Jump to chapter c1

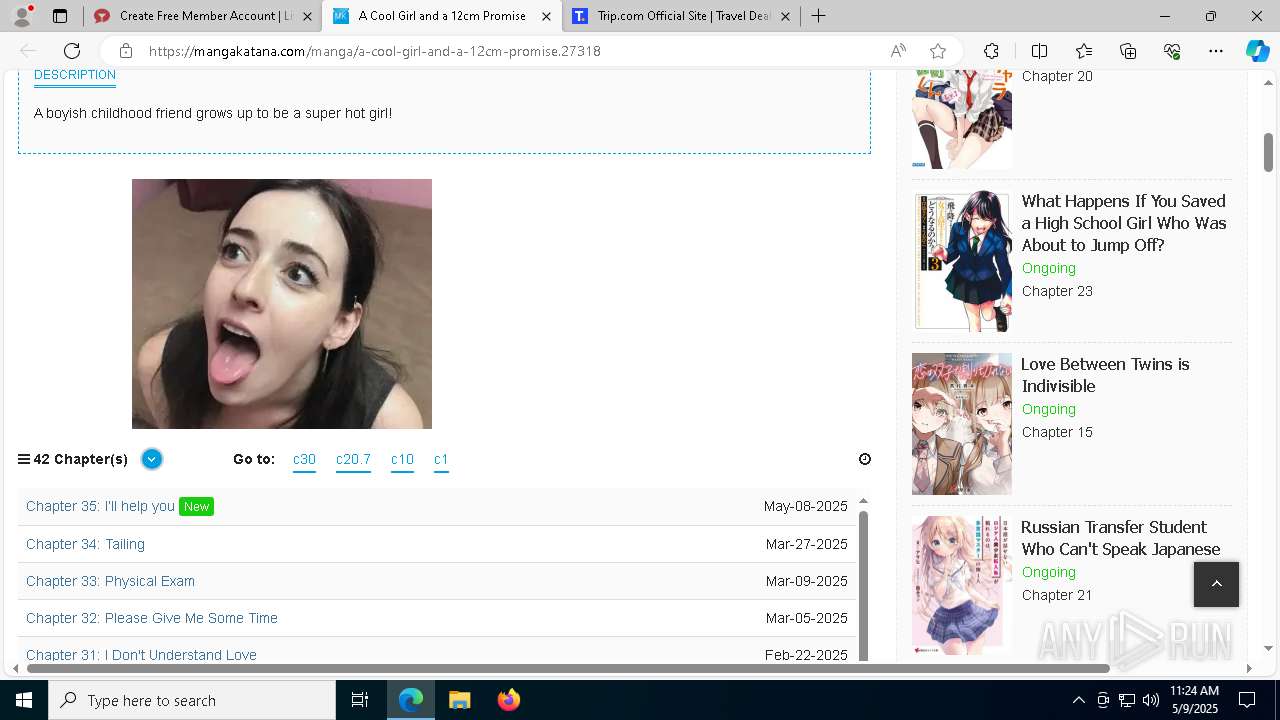[441, 460]
